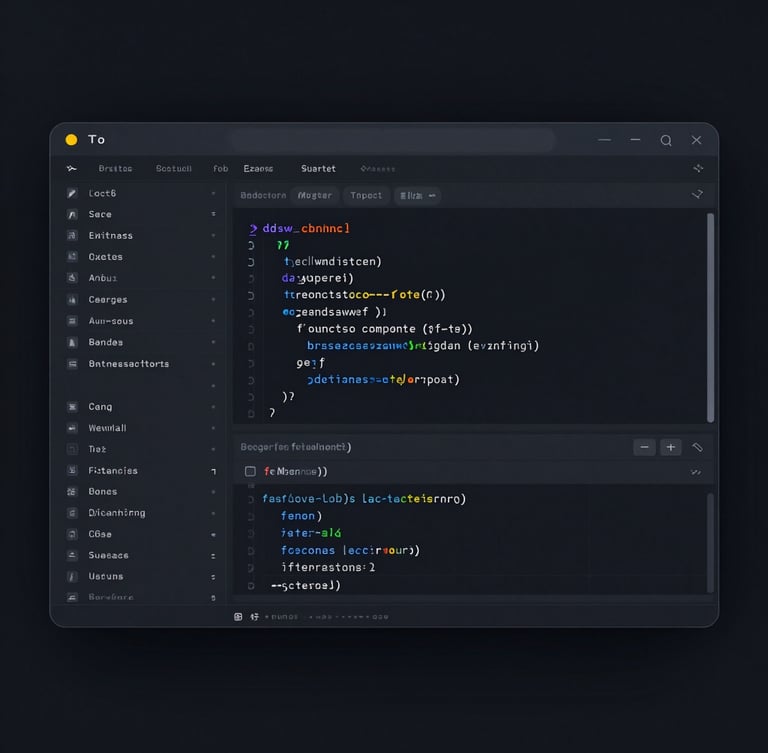Expand the Uacuns row arrow

click(x=213, y=577)
